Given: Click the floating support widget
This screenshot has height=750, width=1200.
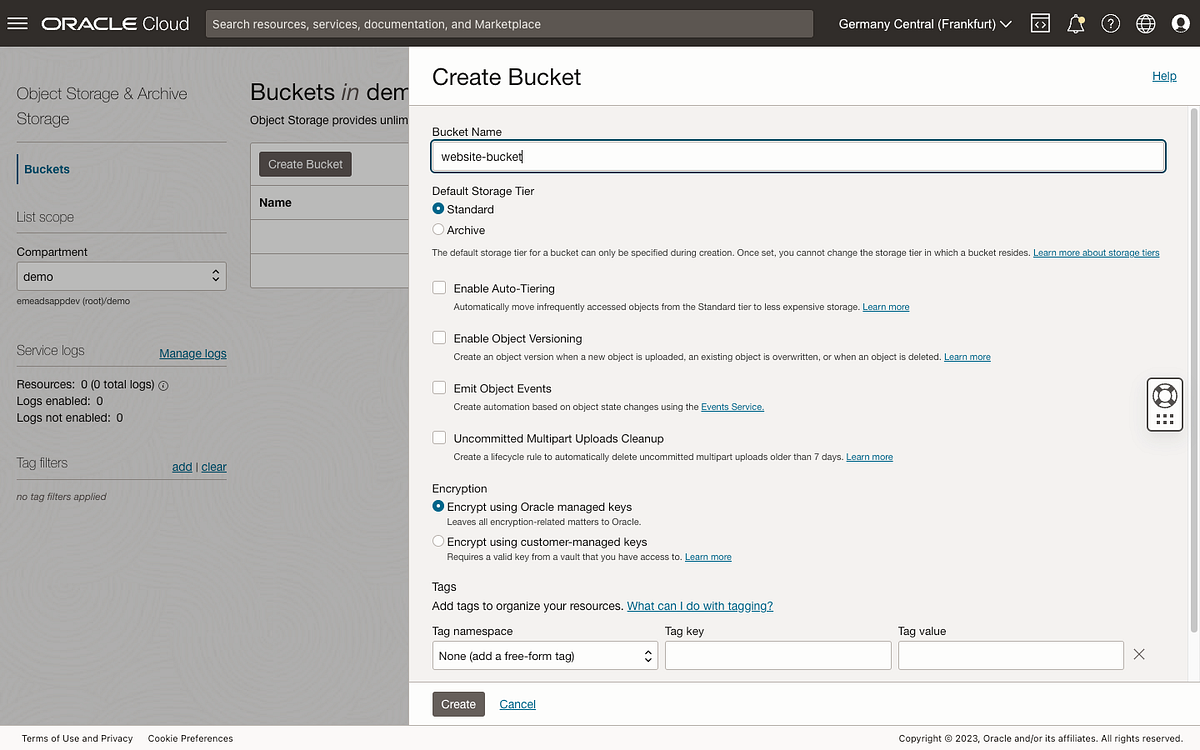Looking at the screenshot, I should click(1164, 403).
